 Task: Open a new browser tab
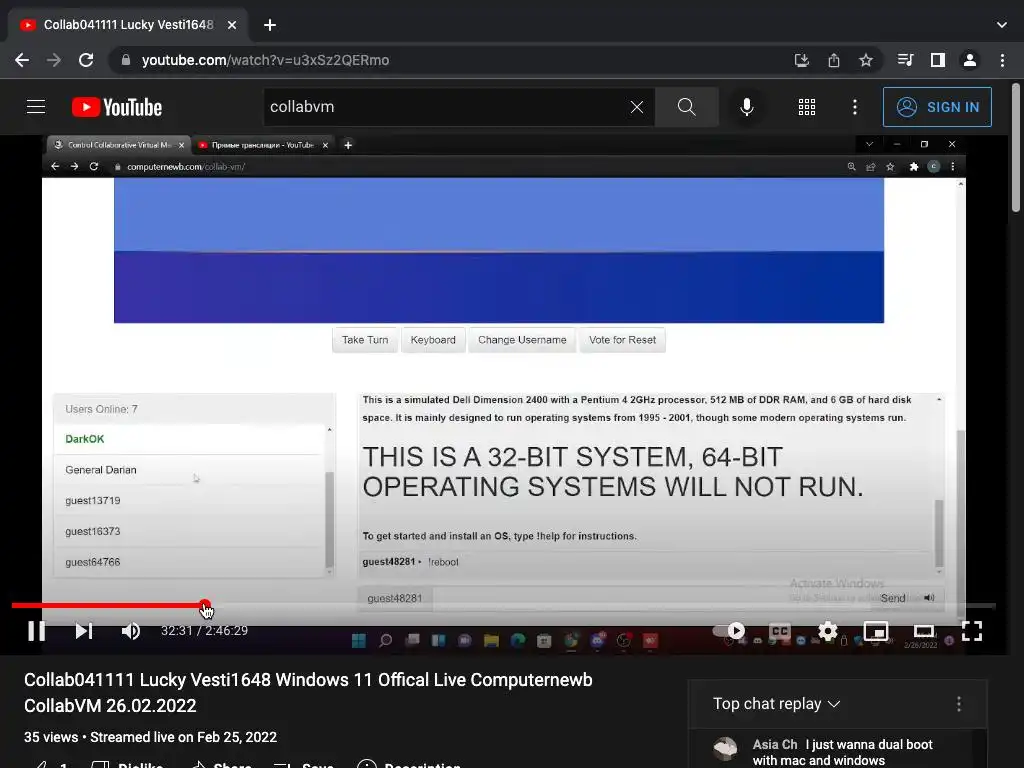(270, 25)
